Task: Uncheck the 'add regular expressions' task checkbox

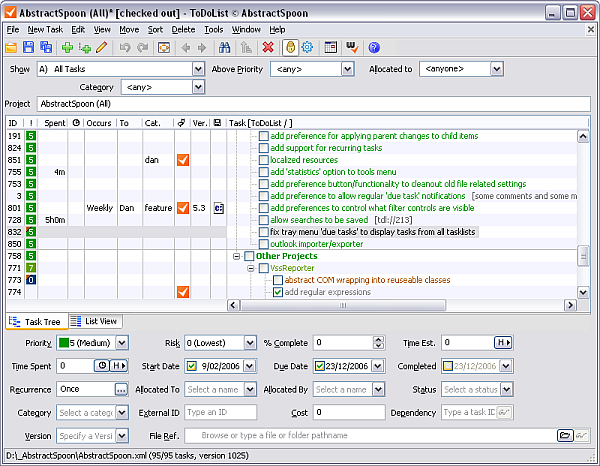Action: [278, 292]
